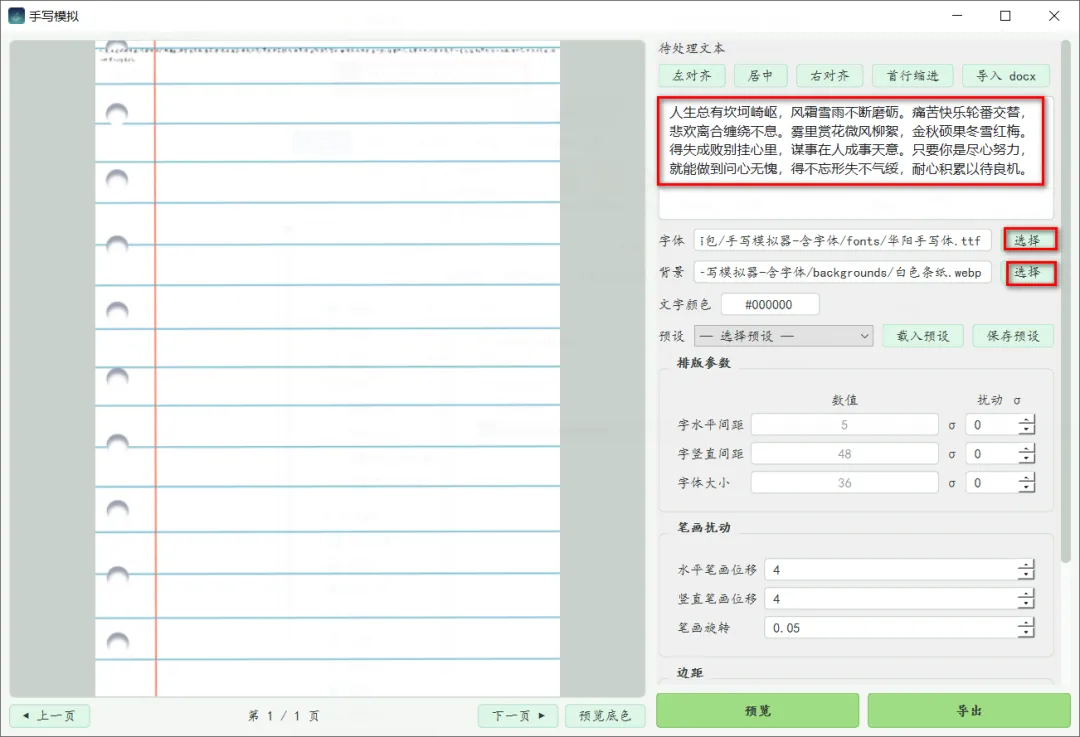Click the 字竖直间距 value field
Viewport: 1080px width, 737px height.
click(844, 454)
